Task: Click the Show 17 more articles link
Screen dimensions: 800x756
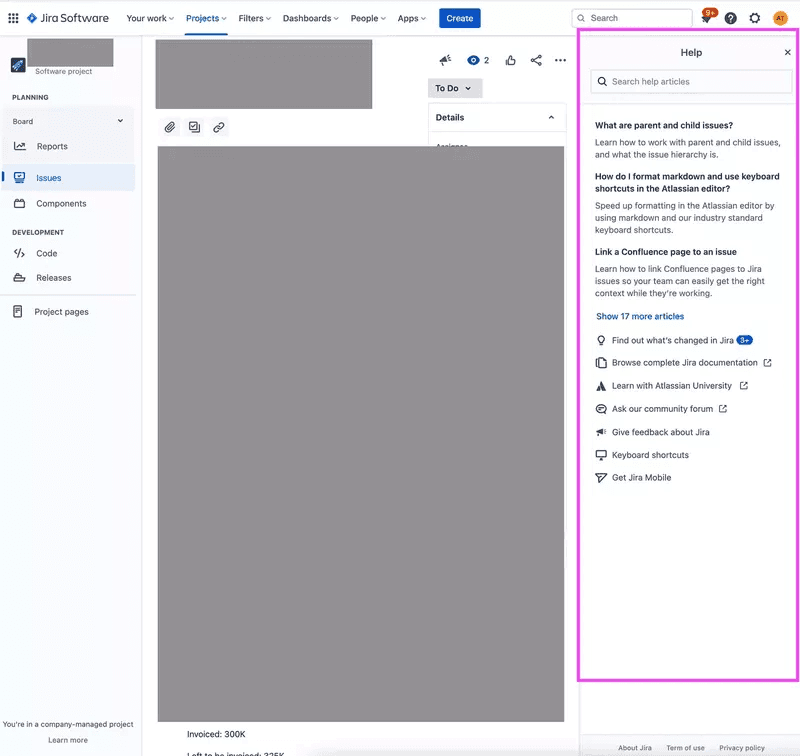Action: click(x=639, y=315)
